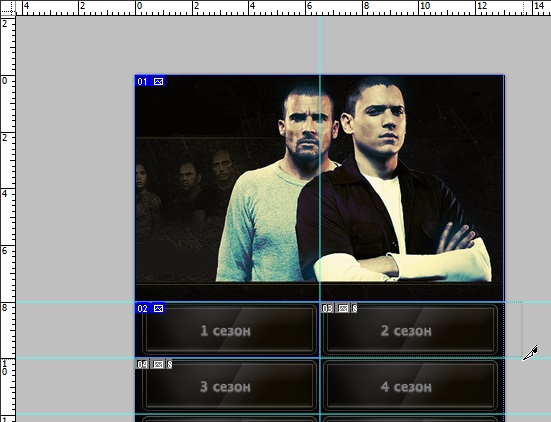Viewport: 551px width, 422px height.
Task: Select slice 03 number badge
Action: pyautogui.click(x=327, y=309)
